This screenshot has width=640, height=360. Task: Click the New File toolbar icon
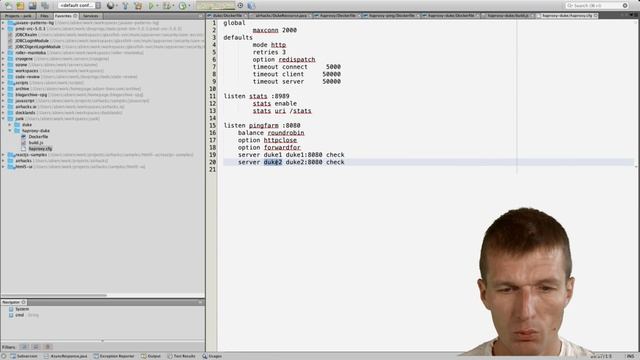coord(9,6)
